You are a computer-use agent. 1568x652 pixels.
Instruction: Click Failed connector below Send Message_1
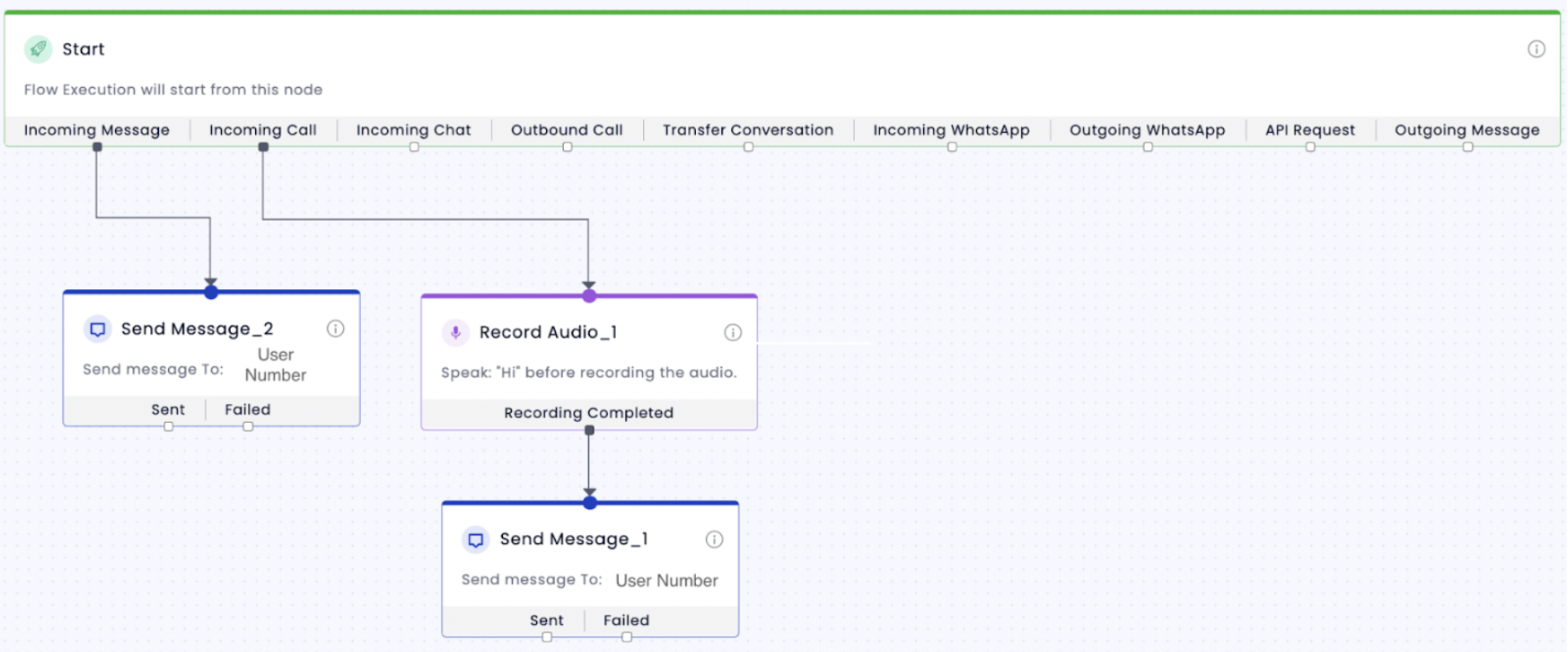[x=627, y=637]
